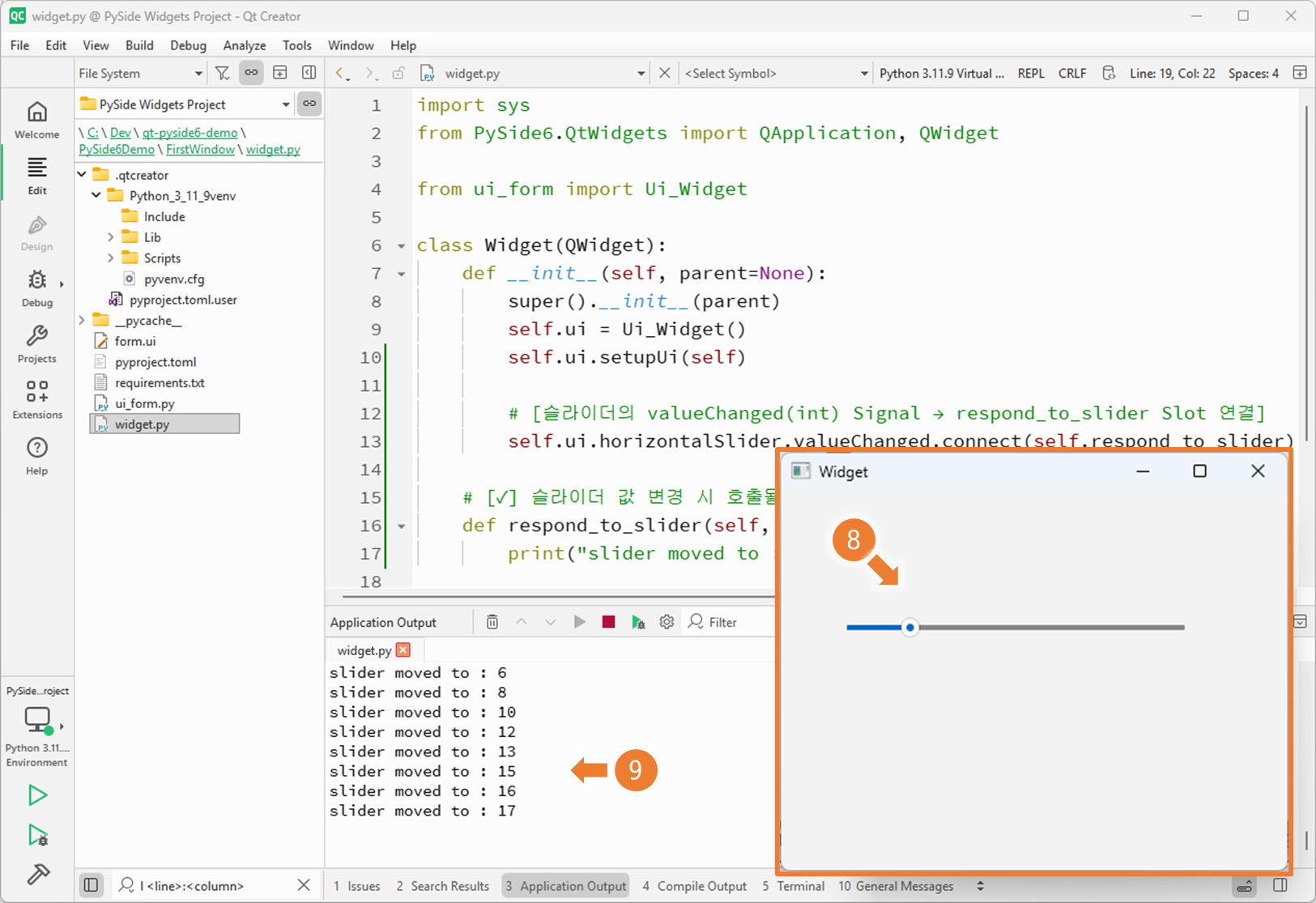Clear the Application Output pane

[x=492, y=622]
